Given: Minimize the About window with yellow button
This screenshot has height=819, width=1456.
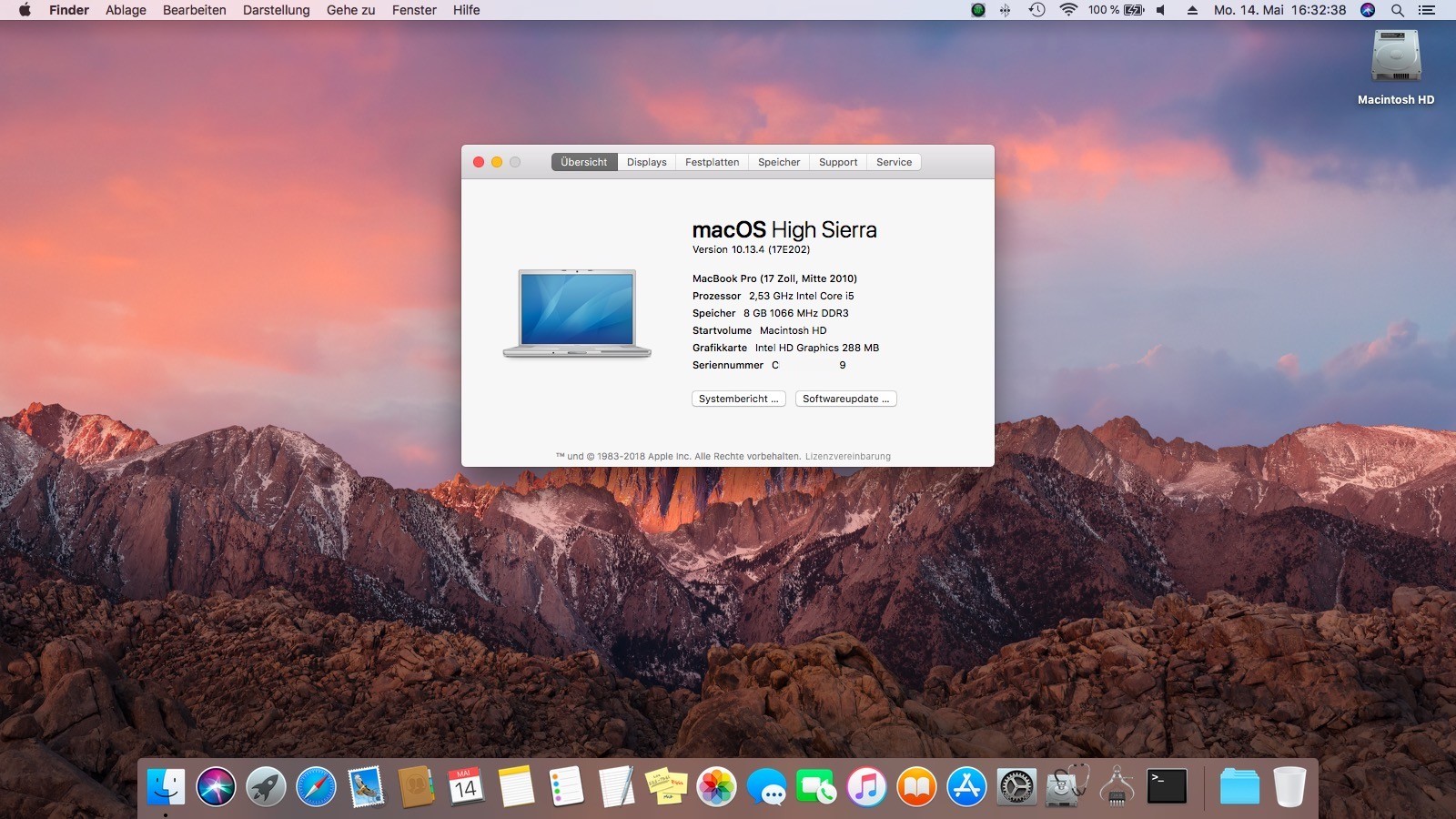Looking at the screenshot, I should point(497,162).
